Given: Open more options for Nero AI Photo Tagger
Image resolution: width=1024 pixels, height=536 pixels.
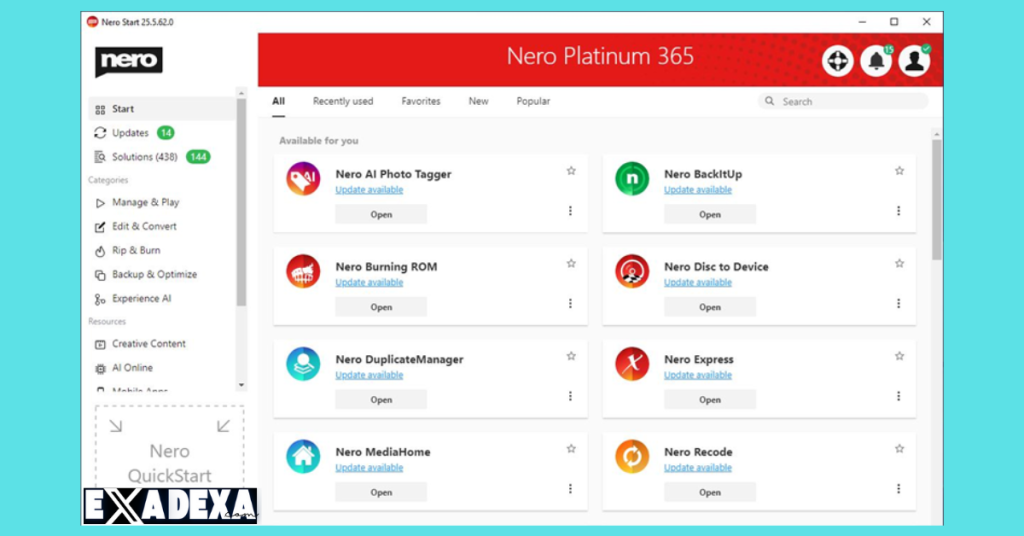Looking at the screenshot, I should point(570,211).
